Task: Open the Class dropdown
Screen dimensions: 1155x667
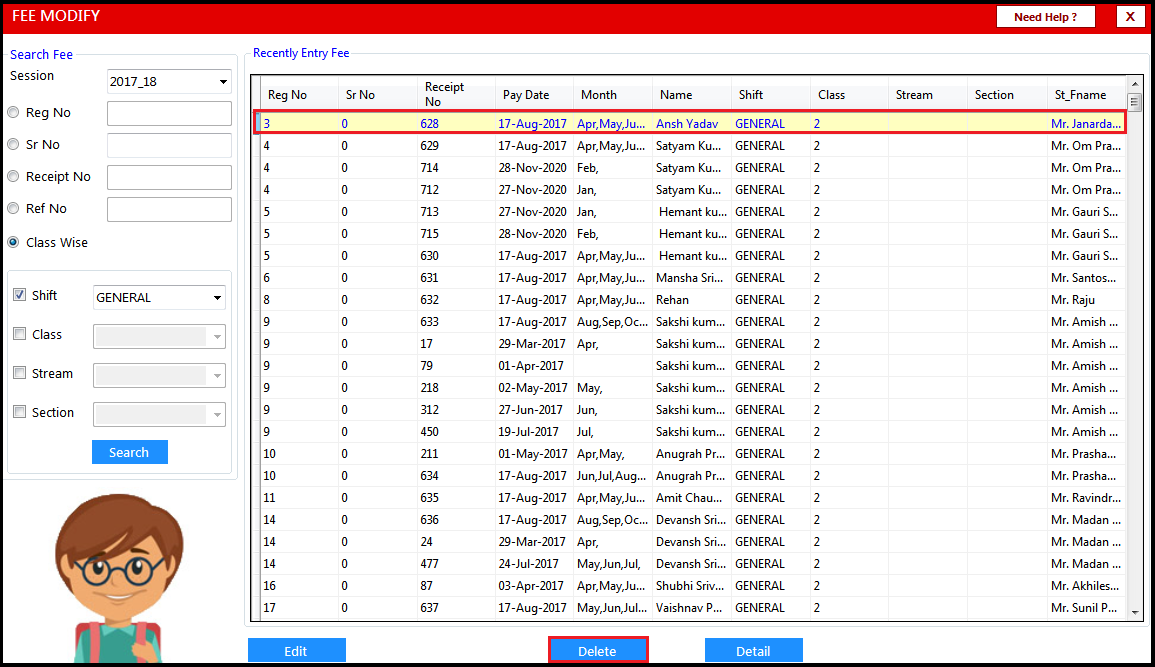Action: (x=159, y=336)
